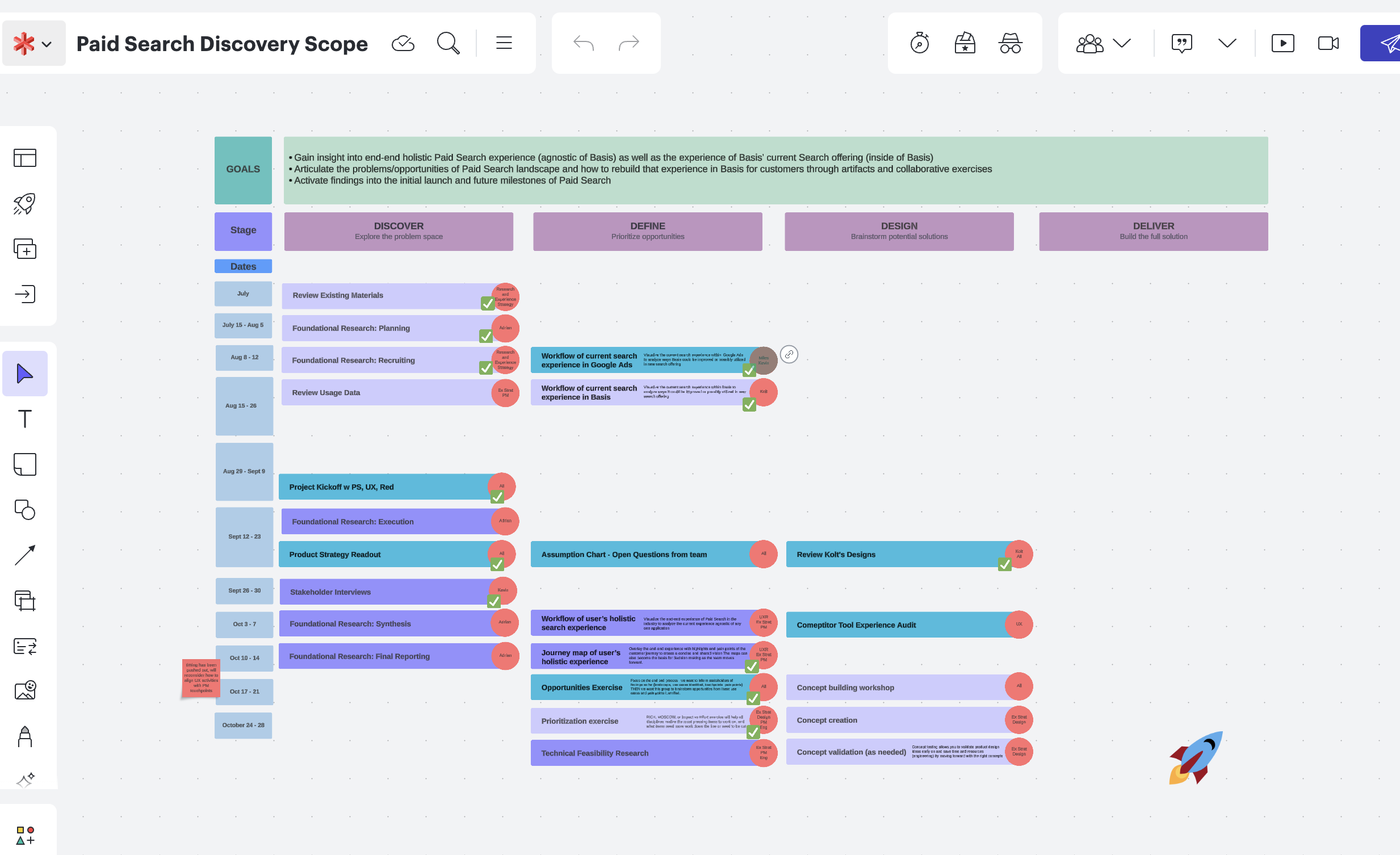Viewport: 1400px width, 855px height.
Task: Open the Voting icon
Action: coord(965,43)
